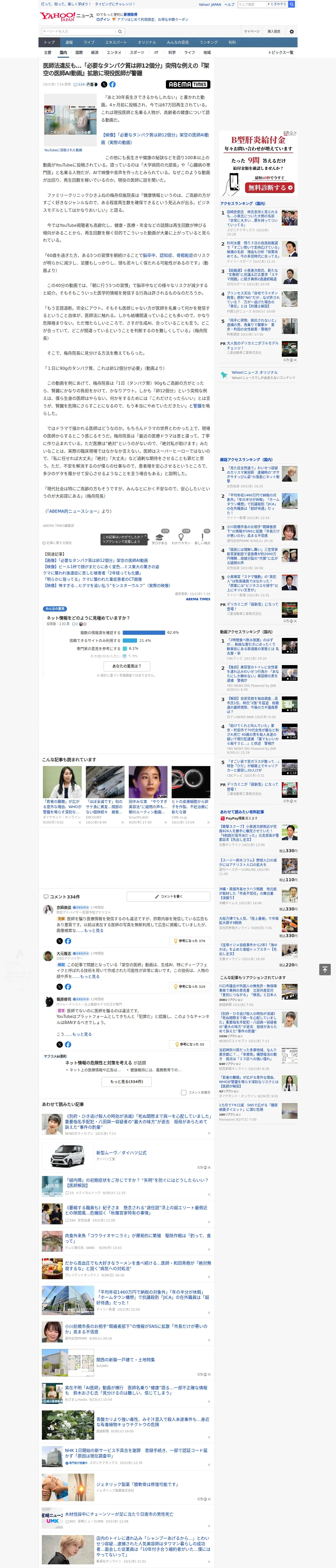The height and width of the screenshot is (1568, 336).
Task: Open the エキスパート main tab
Action: 116,42
